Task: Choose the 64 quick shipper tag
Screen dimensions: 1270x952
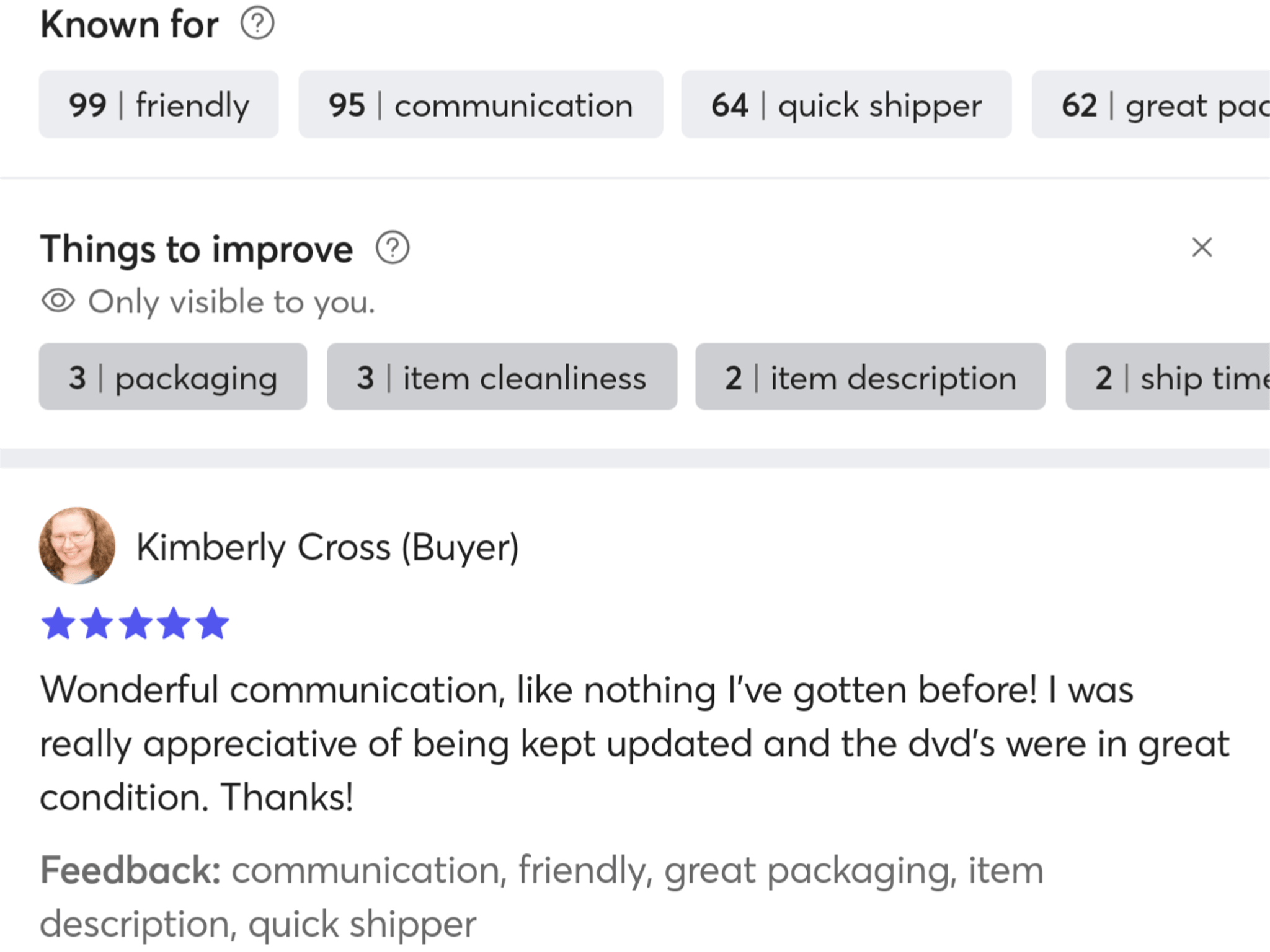Action: 846,104
